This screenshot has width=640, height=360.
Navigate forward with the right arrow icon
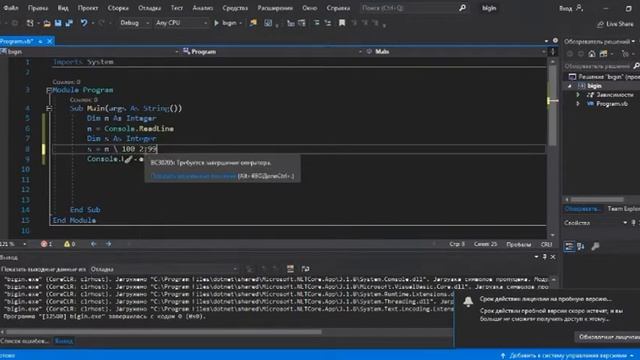tap(109, 244)
